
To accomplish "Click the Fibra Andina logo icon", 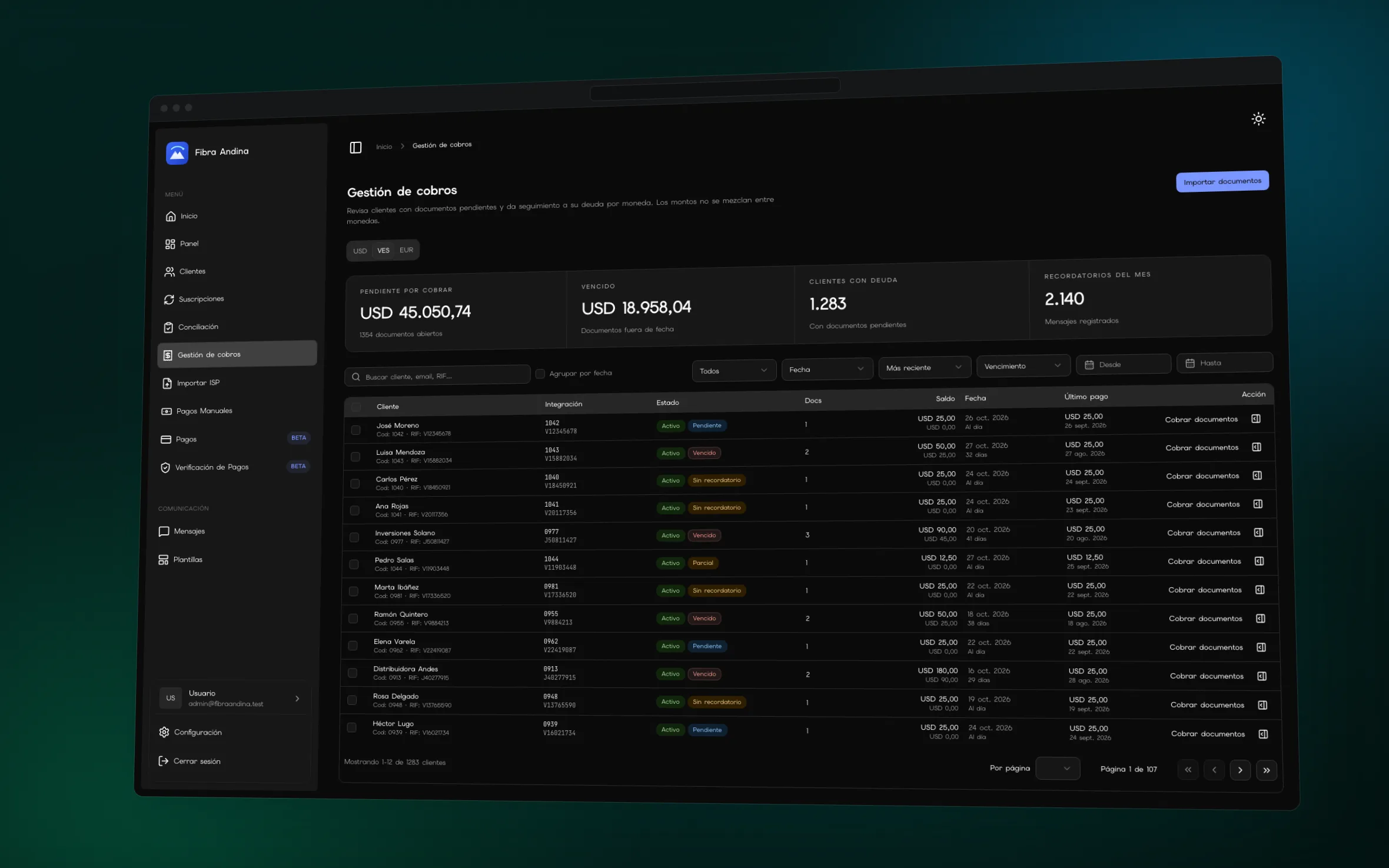I will click(177, 153).
